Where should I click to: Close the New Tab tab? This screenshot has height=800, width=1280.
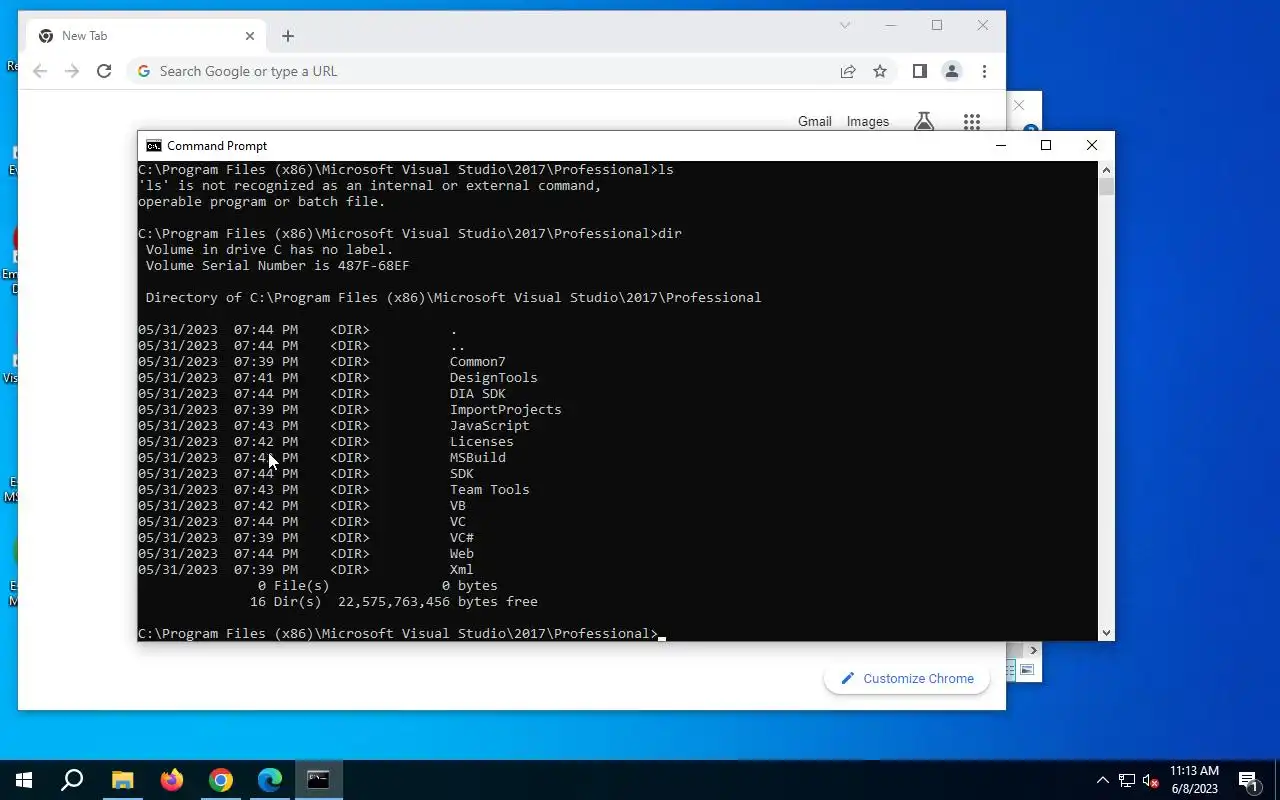click(x=250, y=36)
